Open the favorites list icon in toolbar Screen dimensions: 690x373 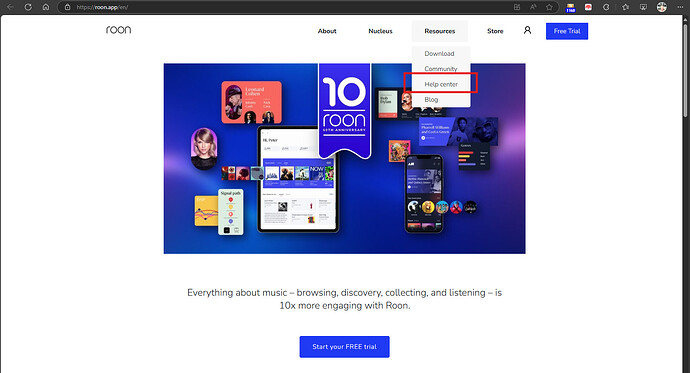coord(625,7)
